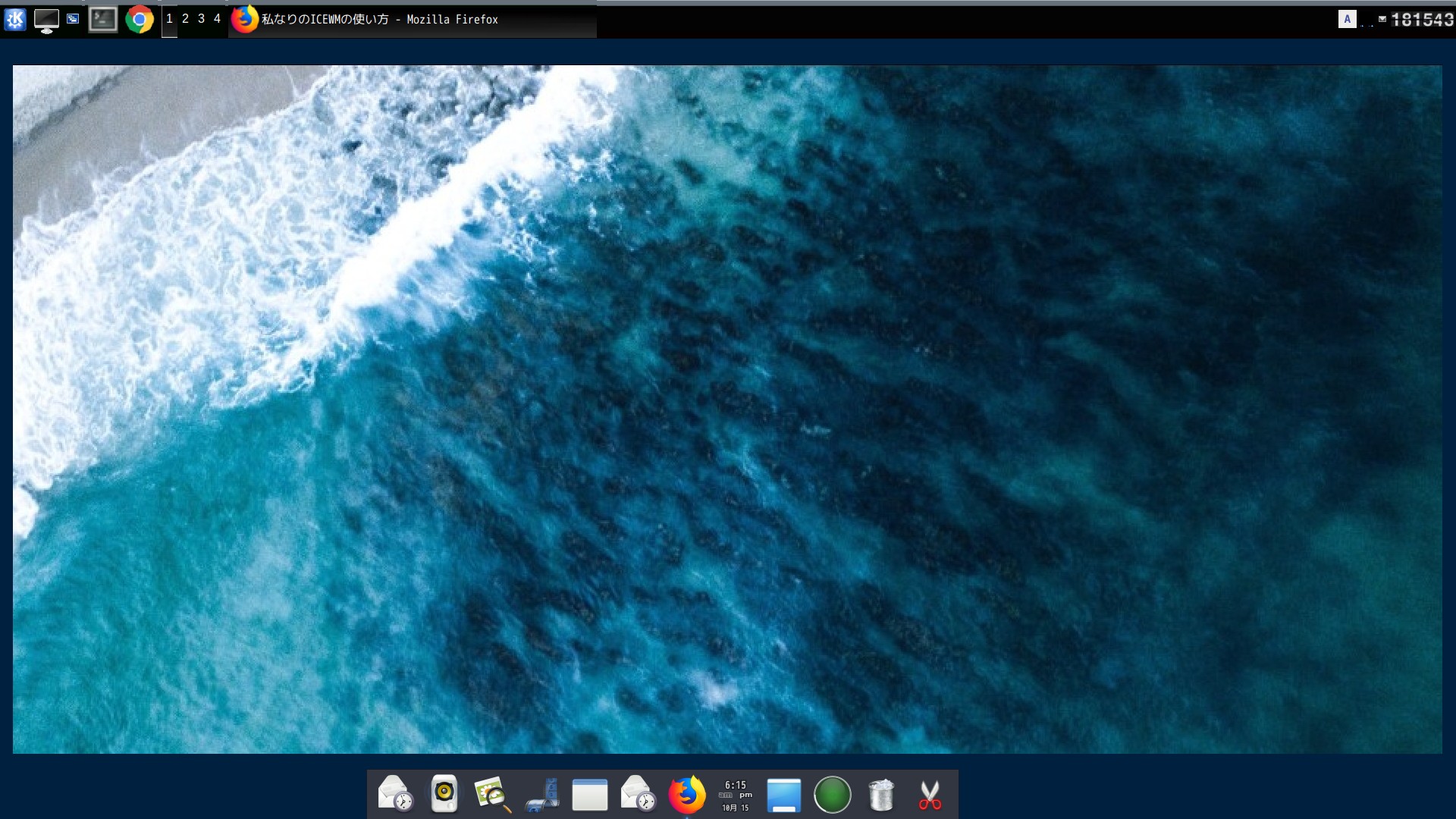Click the green circle indicator in the dock
This screenshot has height=819, width=1456.
coord(832,795)
